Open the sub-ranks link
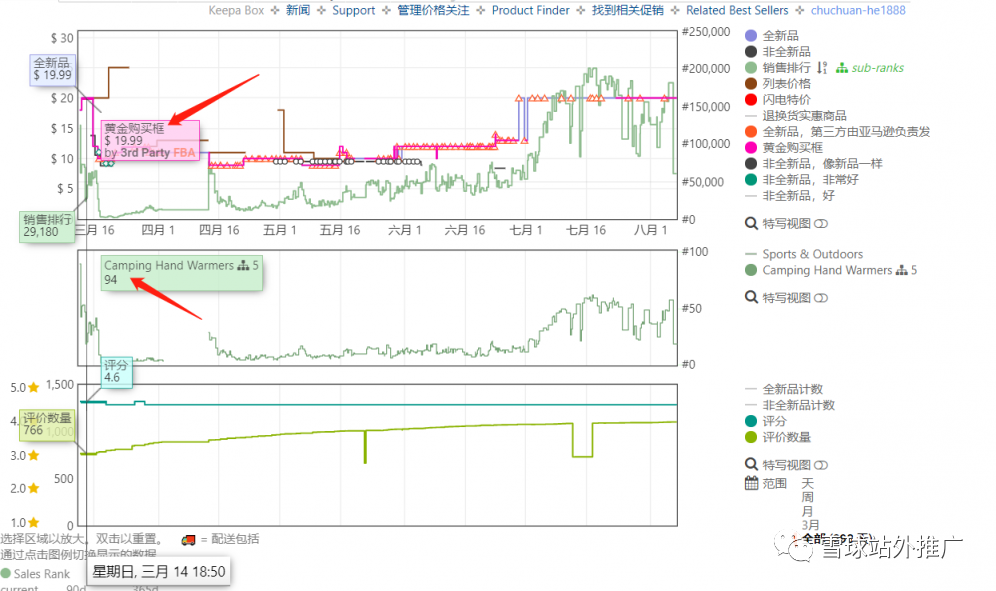This screenshot has height=591, width=996. pyautogui.click(x=877, y=68)
